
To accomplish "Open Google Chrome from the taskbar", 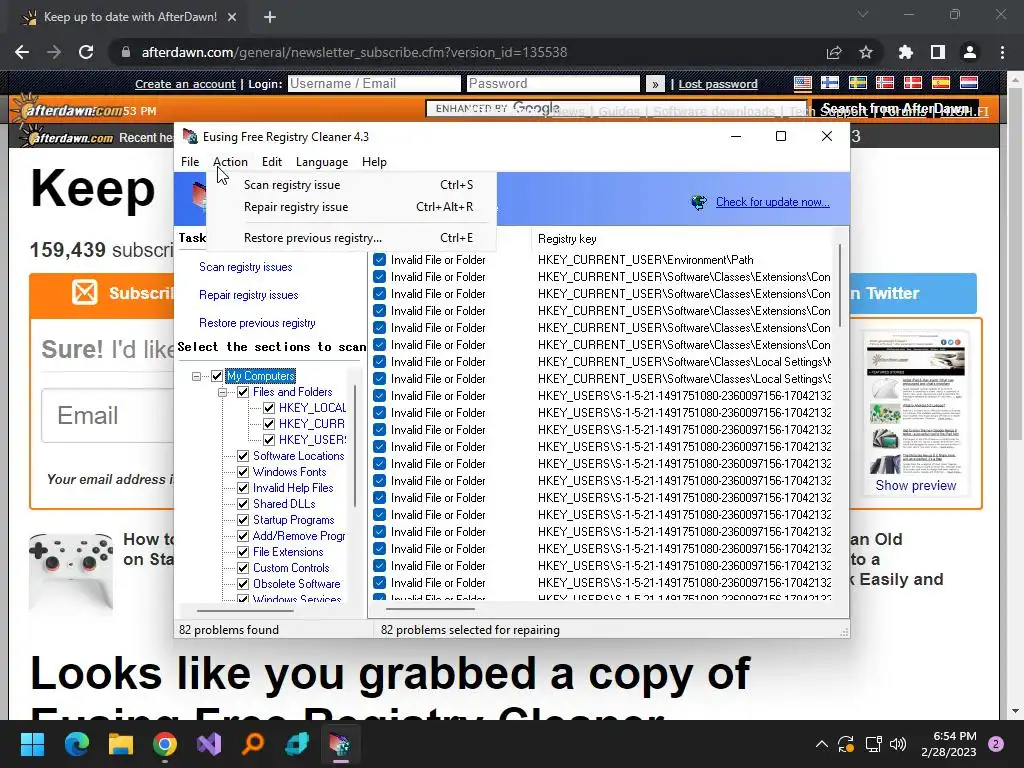I will [x=165, y=744].
